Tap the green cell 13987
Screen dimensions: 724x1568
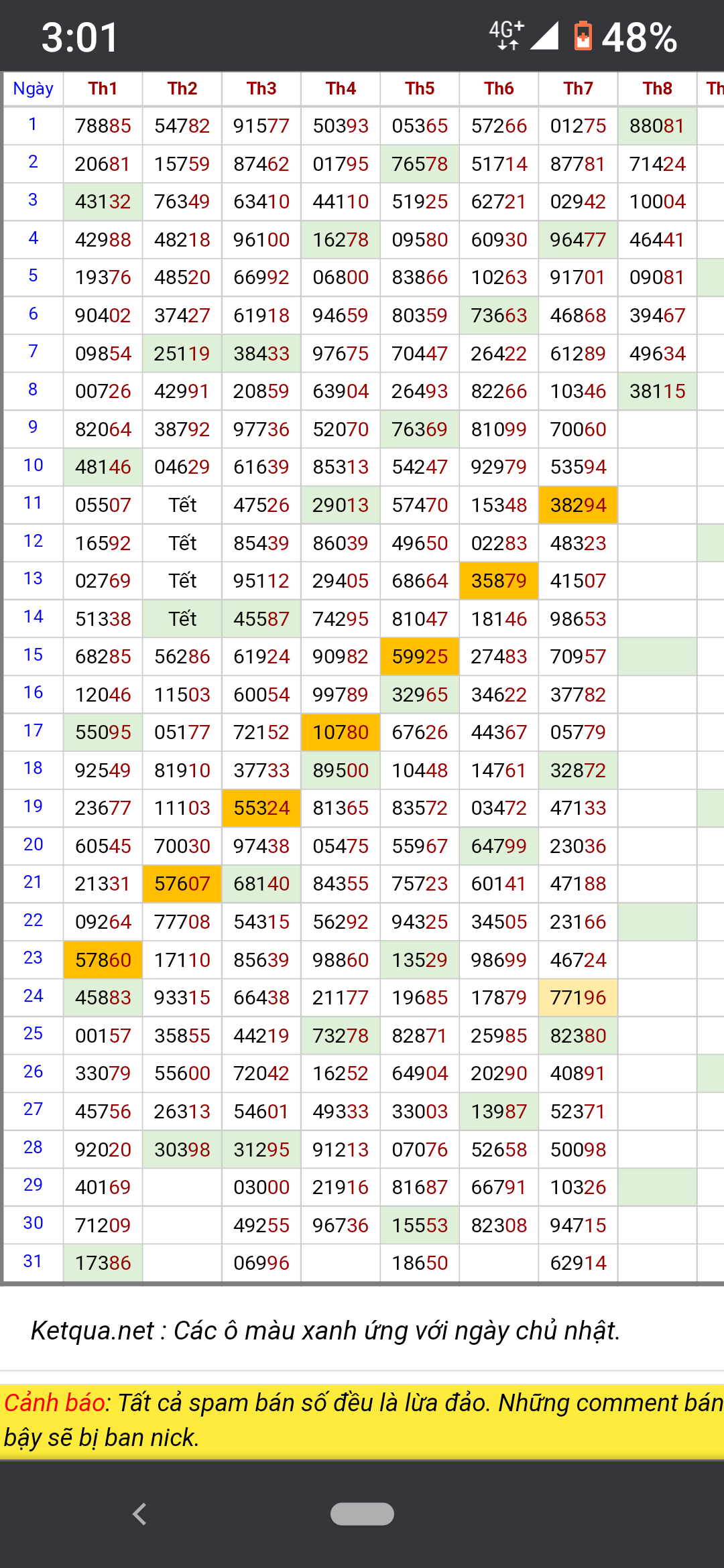click(x=499, y=1112)
